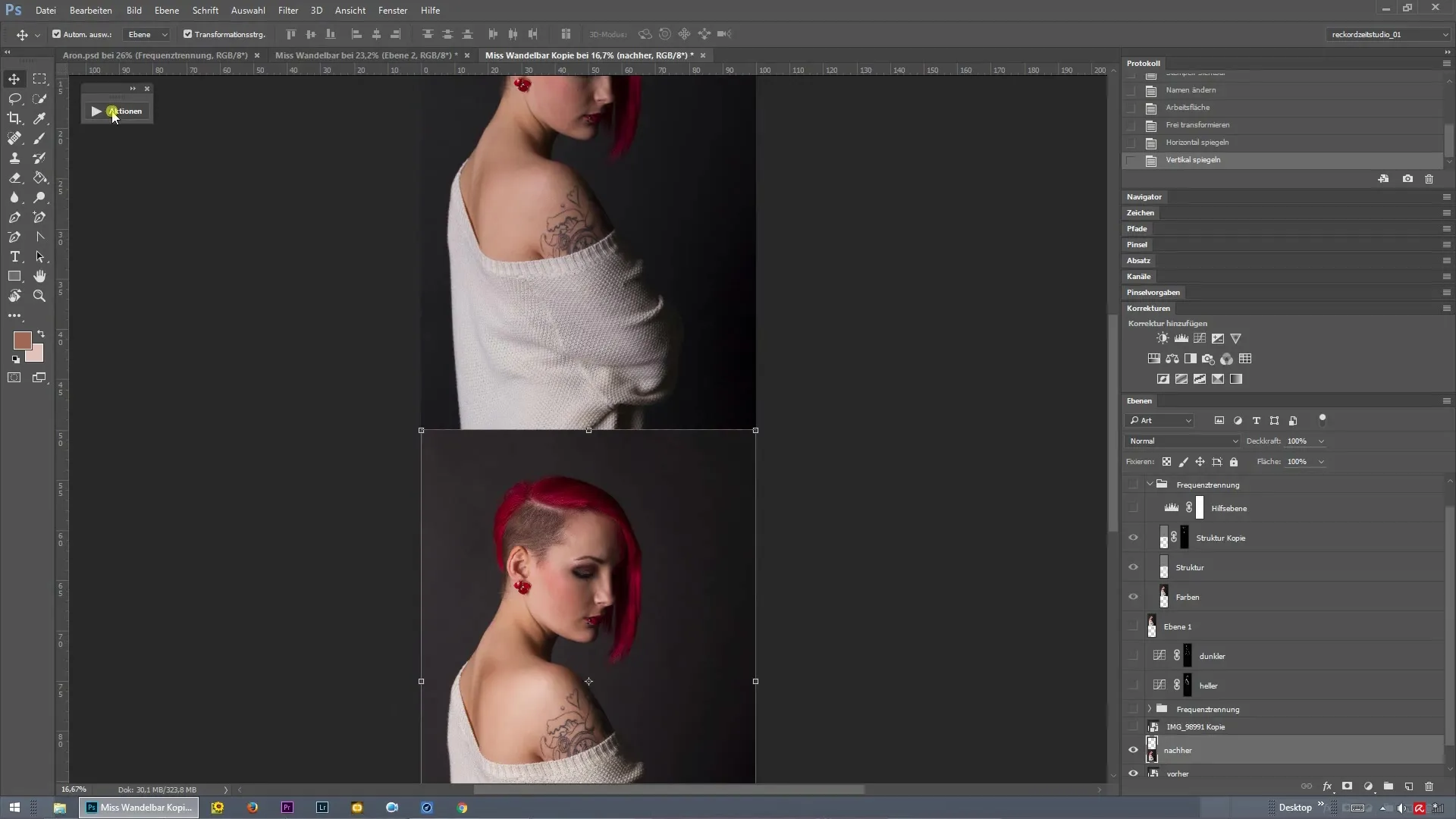1456x819 pixels.
Task: Hide the nachher layer
Action: pos(1133,750)
